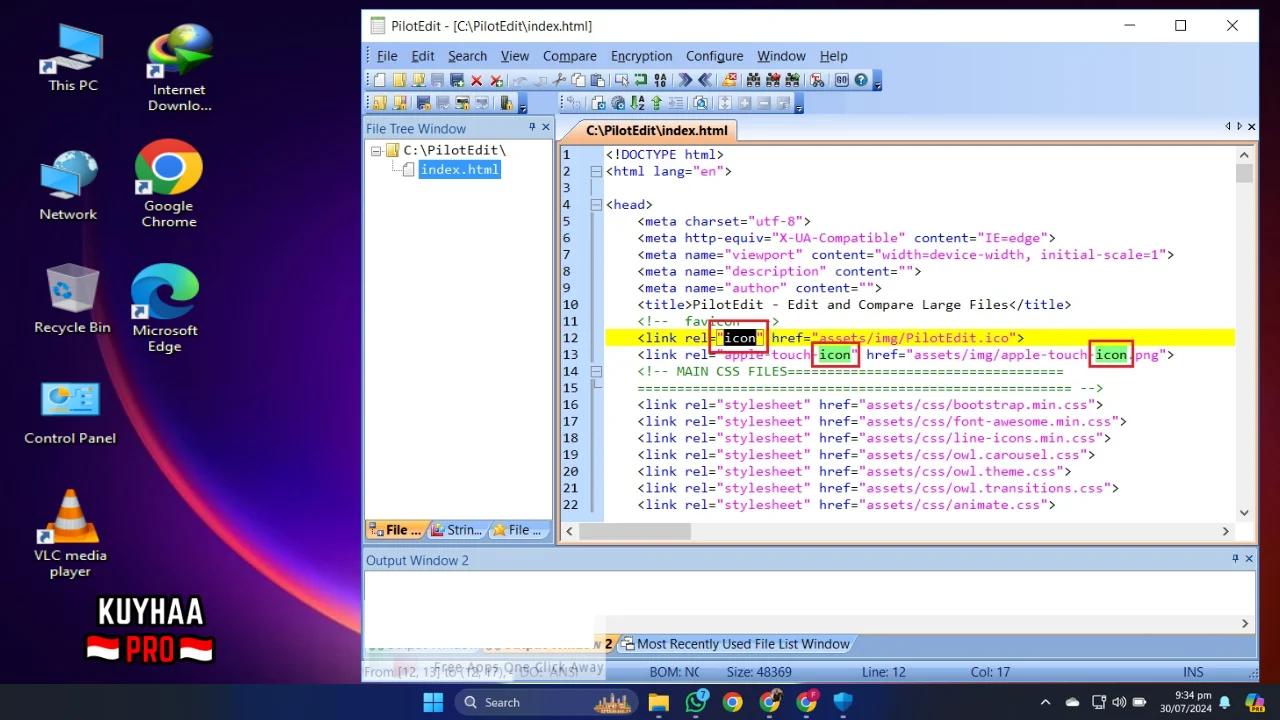Click the green up arrow toolbar icon
Image resolution: width=1280 pixels, height=720 pixels.
tap(656, 103)
